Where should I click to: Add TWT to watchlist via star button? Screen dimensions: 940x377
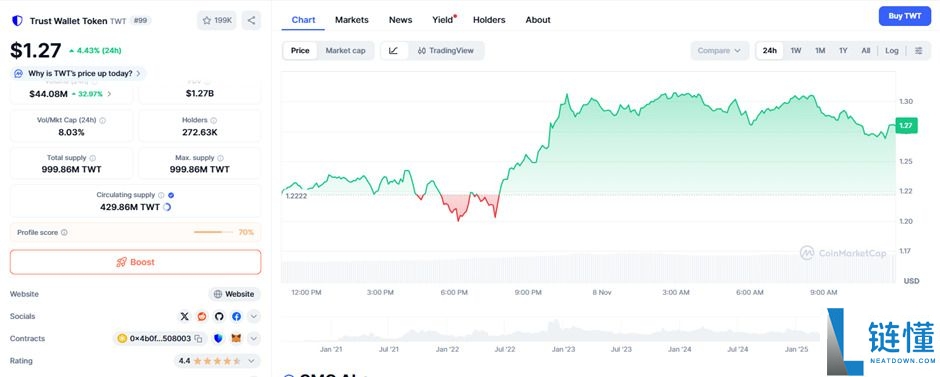coord(217,20)
